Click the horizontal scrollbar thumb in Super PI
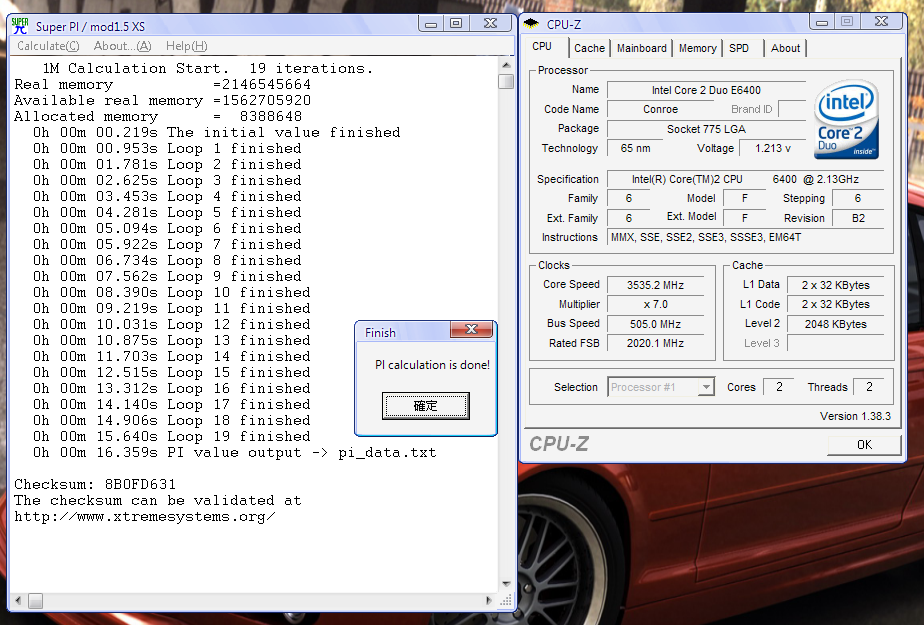 [35, 601]
